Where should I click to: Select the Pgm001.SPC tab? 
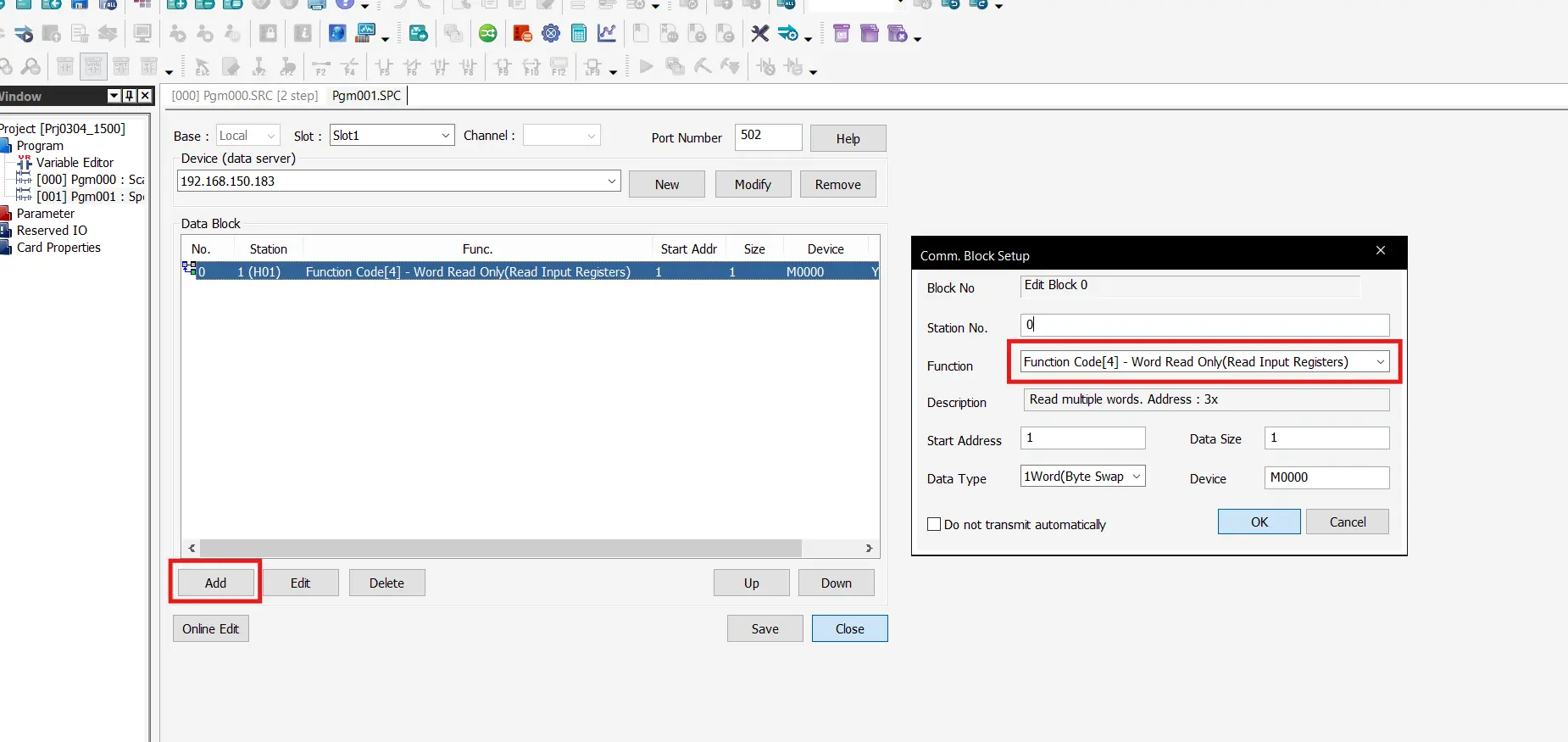pos(366,96)
